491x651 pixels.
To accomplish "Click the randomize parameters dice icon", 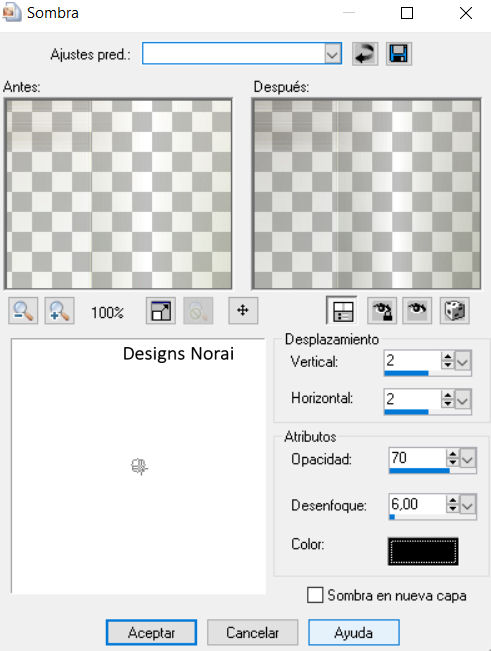I will [454, 311].
